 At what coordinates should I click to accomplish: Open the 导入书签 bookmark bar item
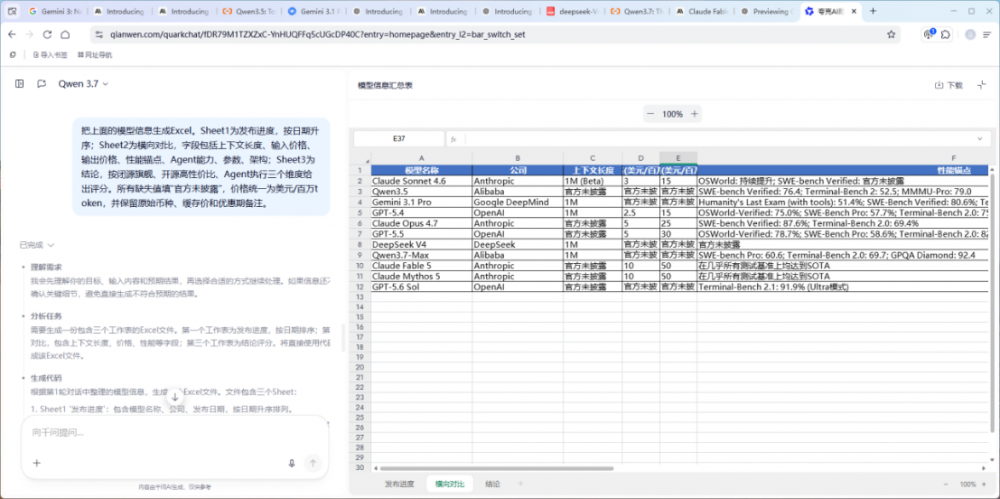coord(50,55)
